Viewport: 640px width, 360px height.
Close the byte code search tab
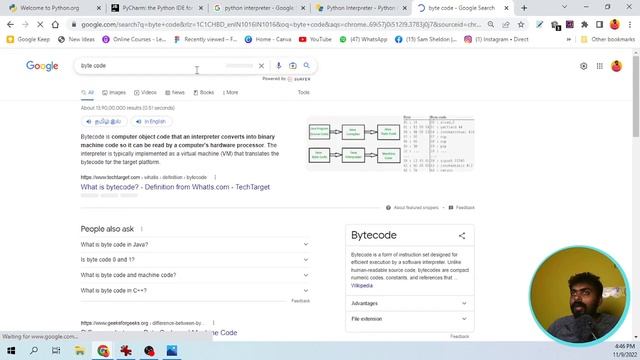tap(507, 8)
